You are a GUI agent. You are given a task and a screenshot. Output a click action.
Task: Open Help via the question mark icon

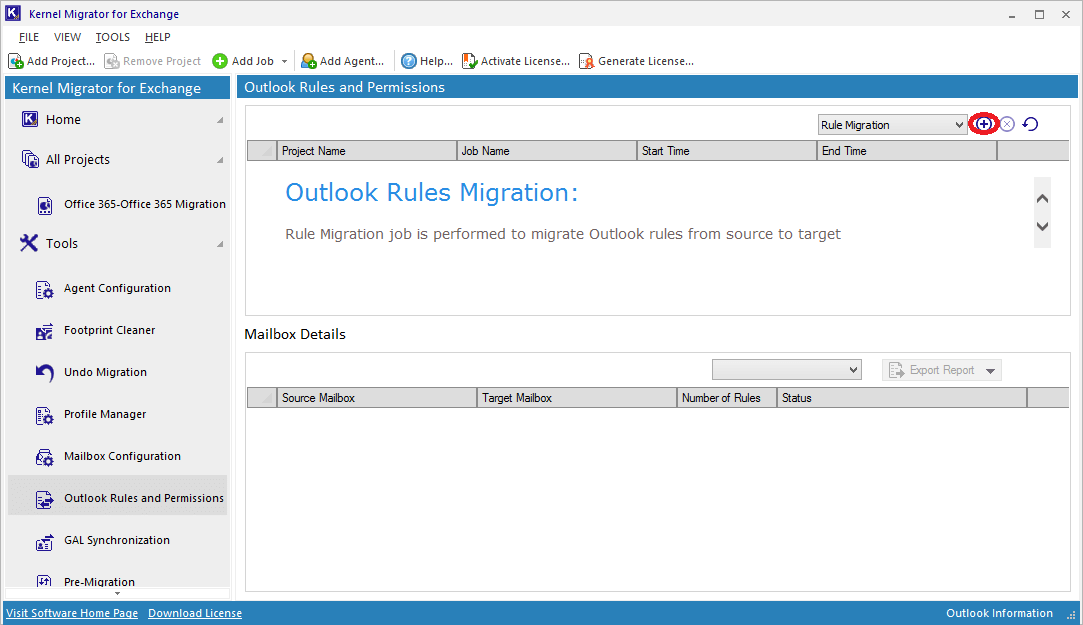click(x=409, y=61)
